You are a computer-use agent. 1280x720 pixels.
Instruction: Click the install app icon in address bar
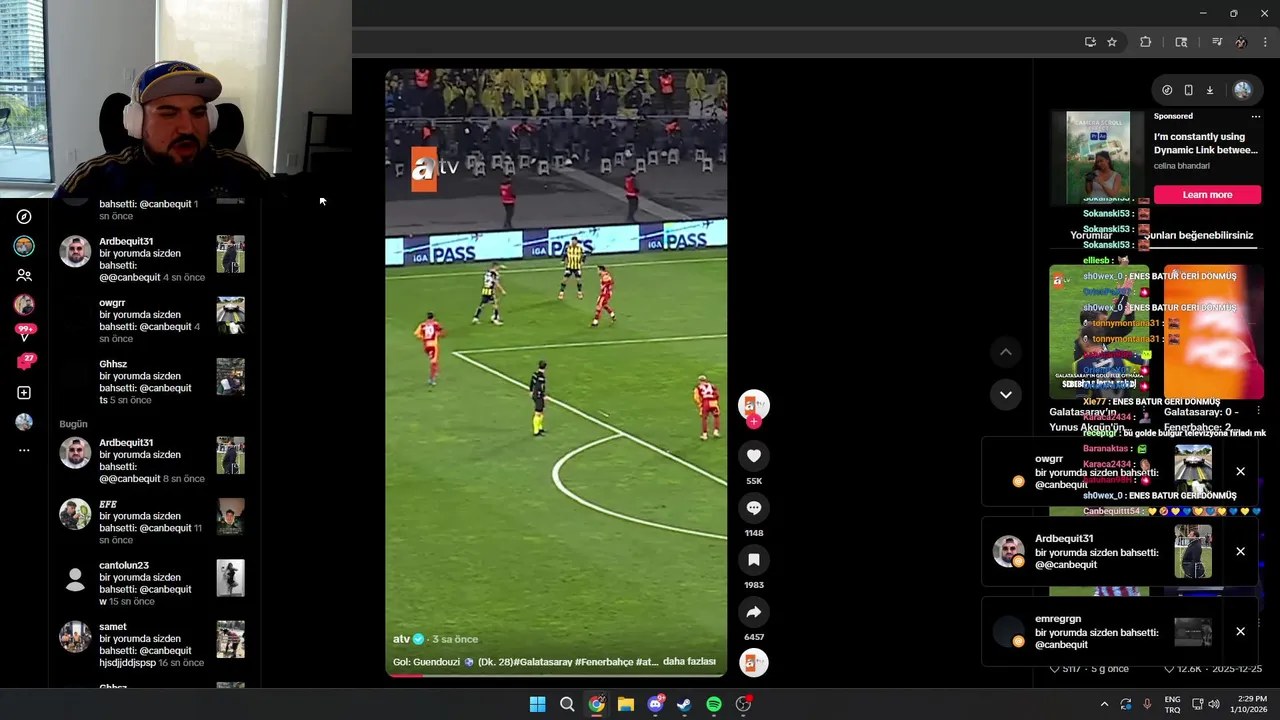(1090, 42)
